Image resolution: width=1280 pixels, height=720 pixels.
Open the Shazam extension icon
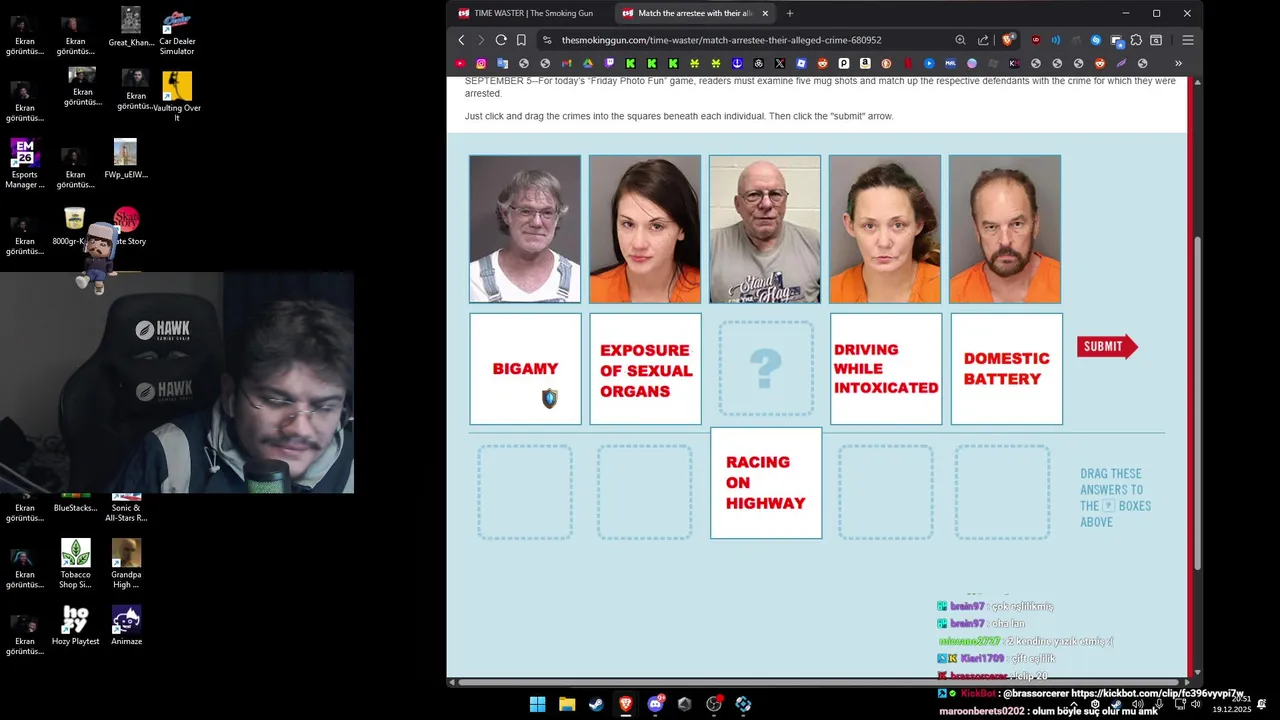pos(1096,40)
